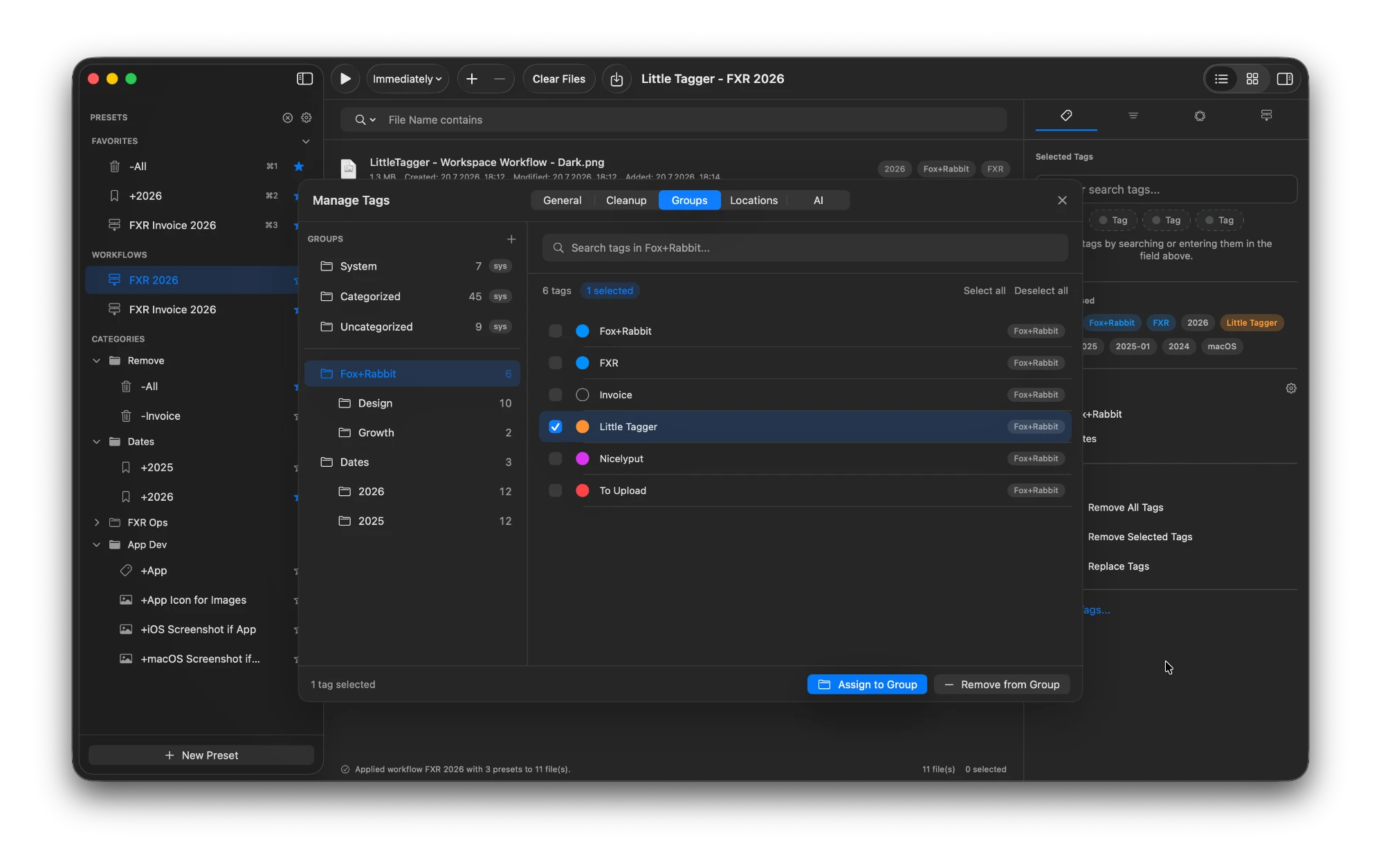The height and width of the screenshot is (868, 1381).
Task: Click the orange Little Tagger color dot
Action: click(583, 427)
